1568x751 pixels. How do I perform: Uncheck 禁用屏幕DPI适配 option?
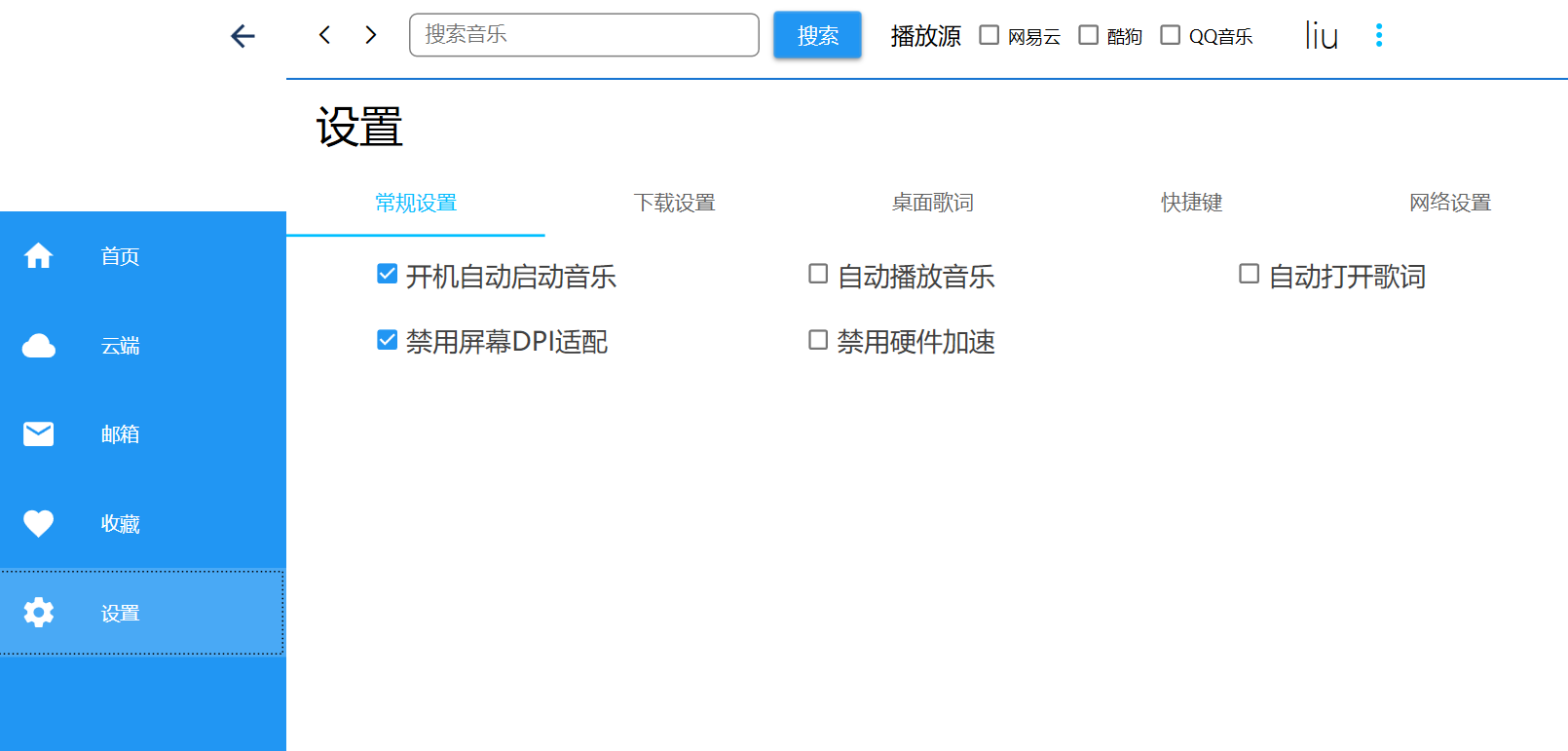tap(387, 339)
